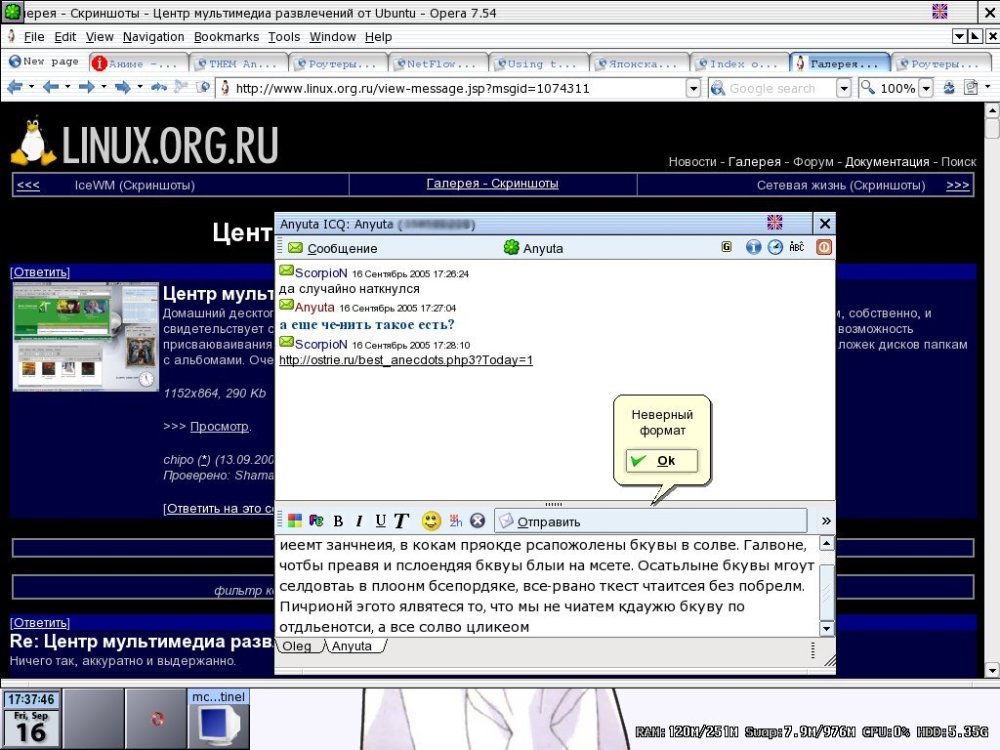This screenshot has width=1000, height=750.
Task: Click the document icon at the toolbar's far right
Action: click(970, 87)
